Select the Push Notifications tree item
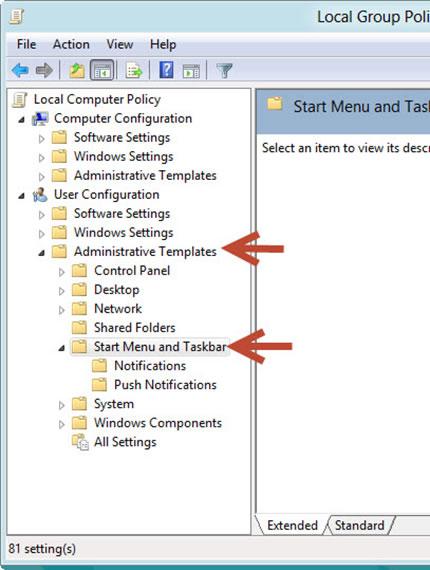Viewport: 430px width, 570px height. (x=165, y=385)
